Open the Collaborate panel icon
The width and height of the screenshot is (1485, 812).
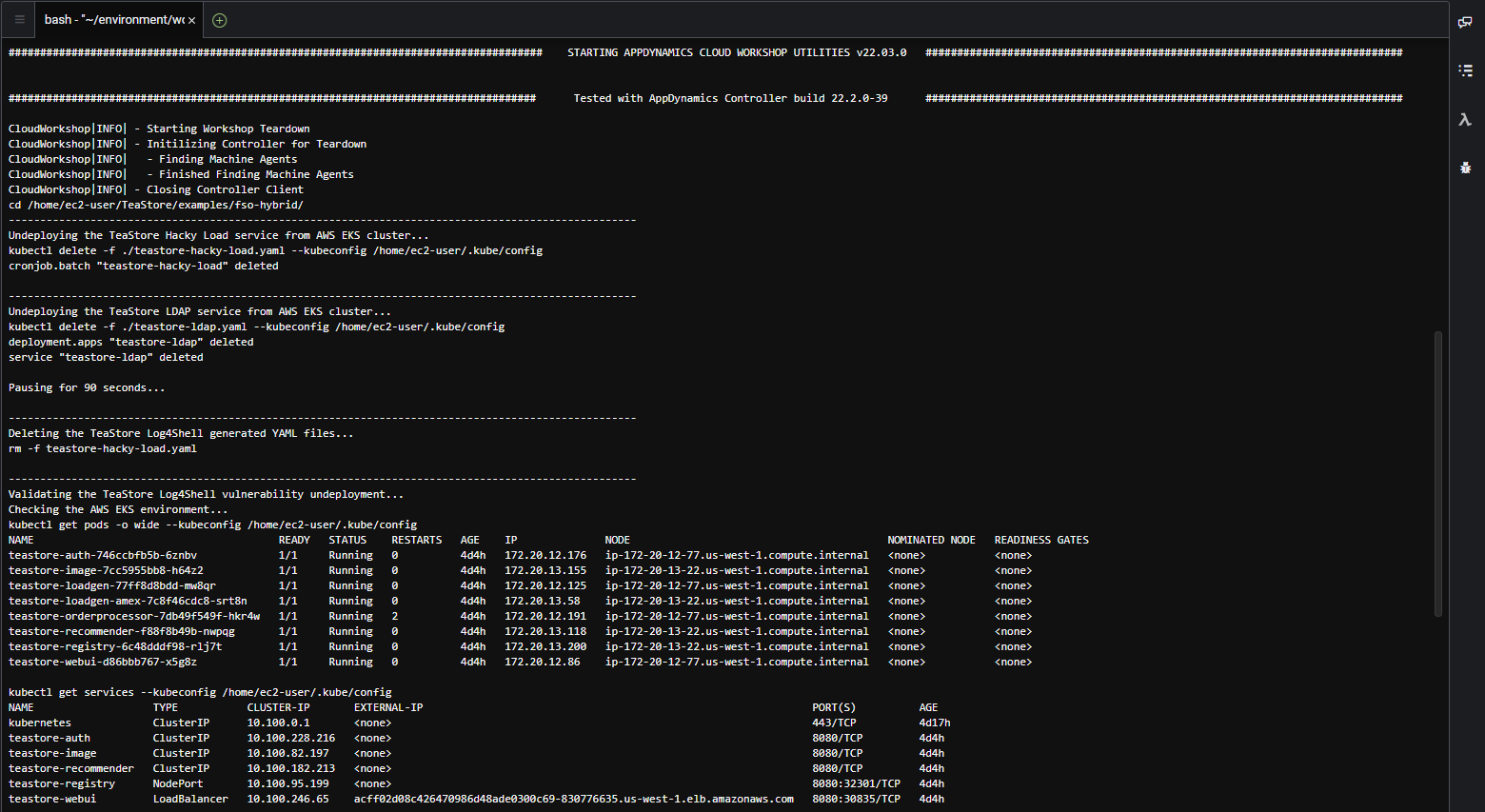(1466, 22)
